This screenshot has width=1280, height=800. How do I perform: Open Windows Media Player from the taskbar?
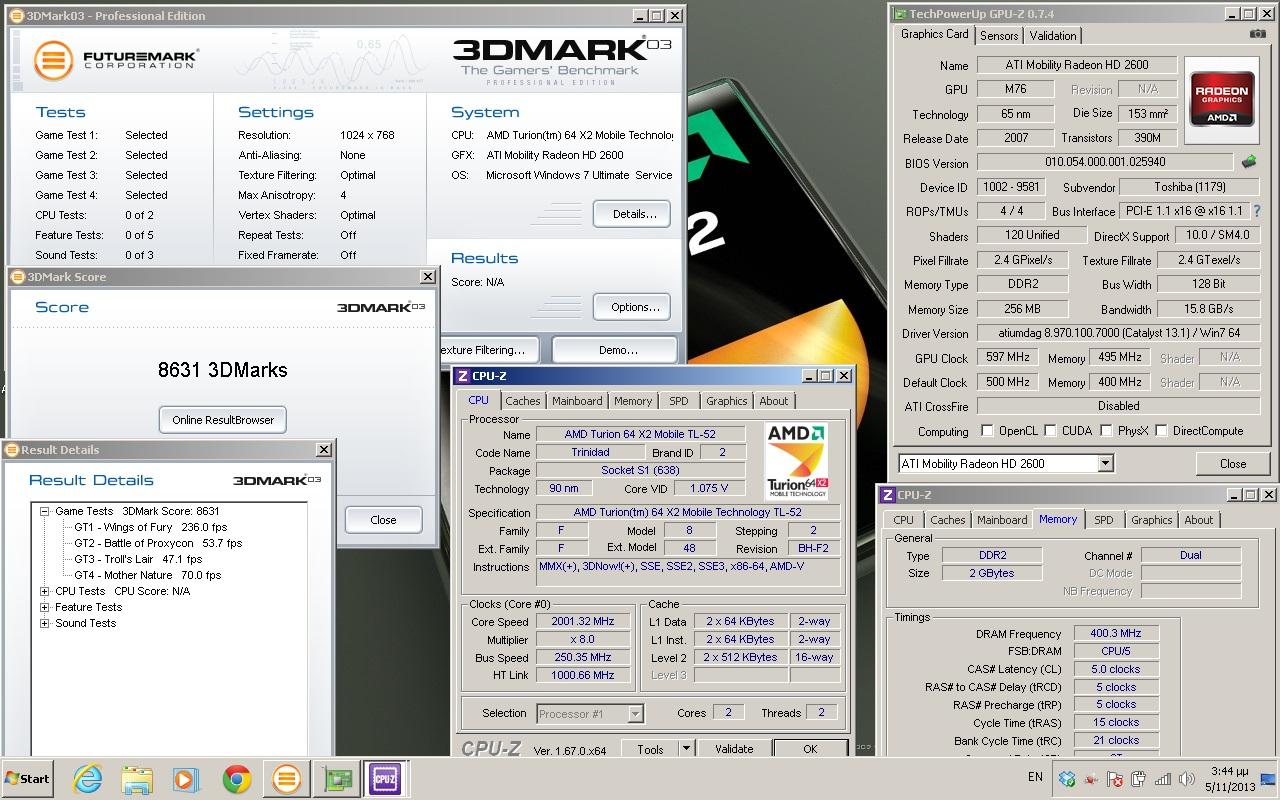click(186, 779)
